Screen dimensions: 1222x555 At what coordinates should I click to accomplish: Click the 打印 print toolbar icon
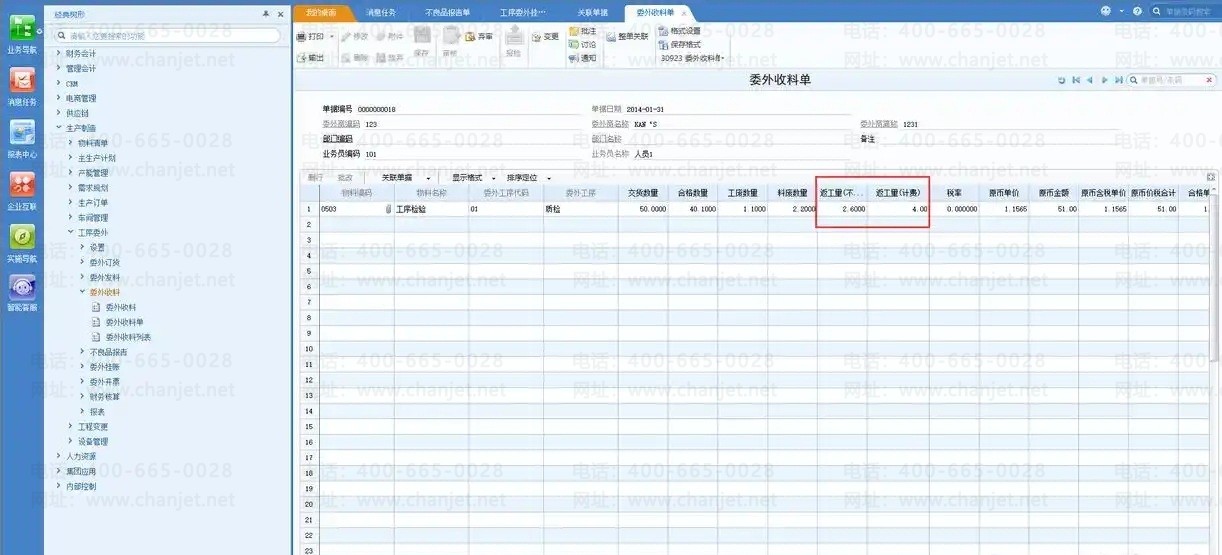(x=315, y=36)
